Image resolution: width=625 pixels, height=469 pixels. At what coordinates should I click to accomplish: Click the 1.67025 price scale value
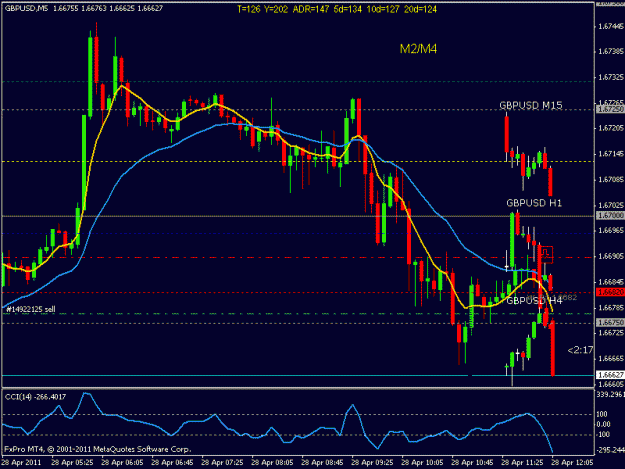(x=611, y=205)
